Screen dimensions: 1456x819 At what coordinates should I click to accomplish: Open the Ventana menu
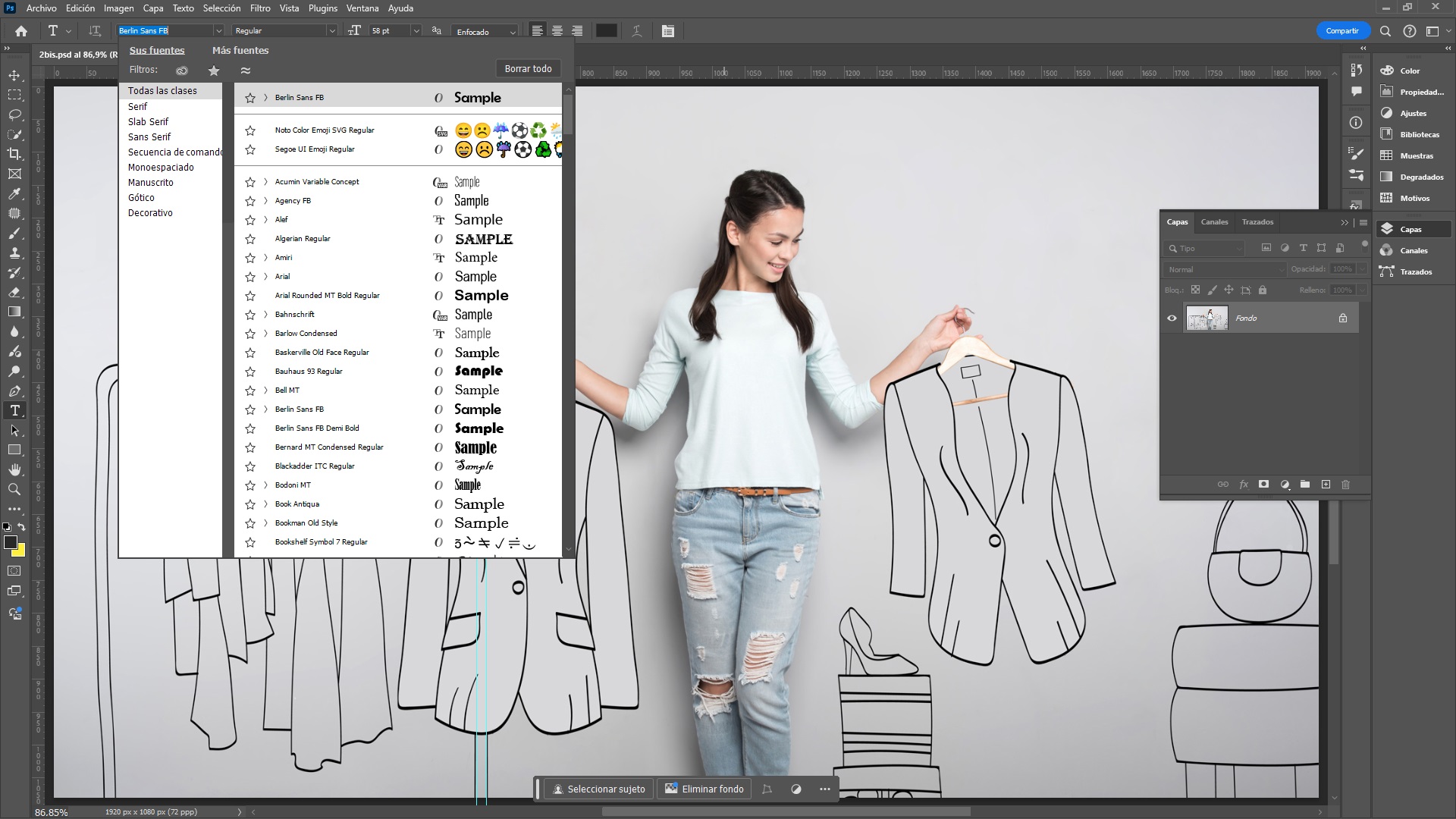(361, 8)
